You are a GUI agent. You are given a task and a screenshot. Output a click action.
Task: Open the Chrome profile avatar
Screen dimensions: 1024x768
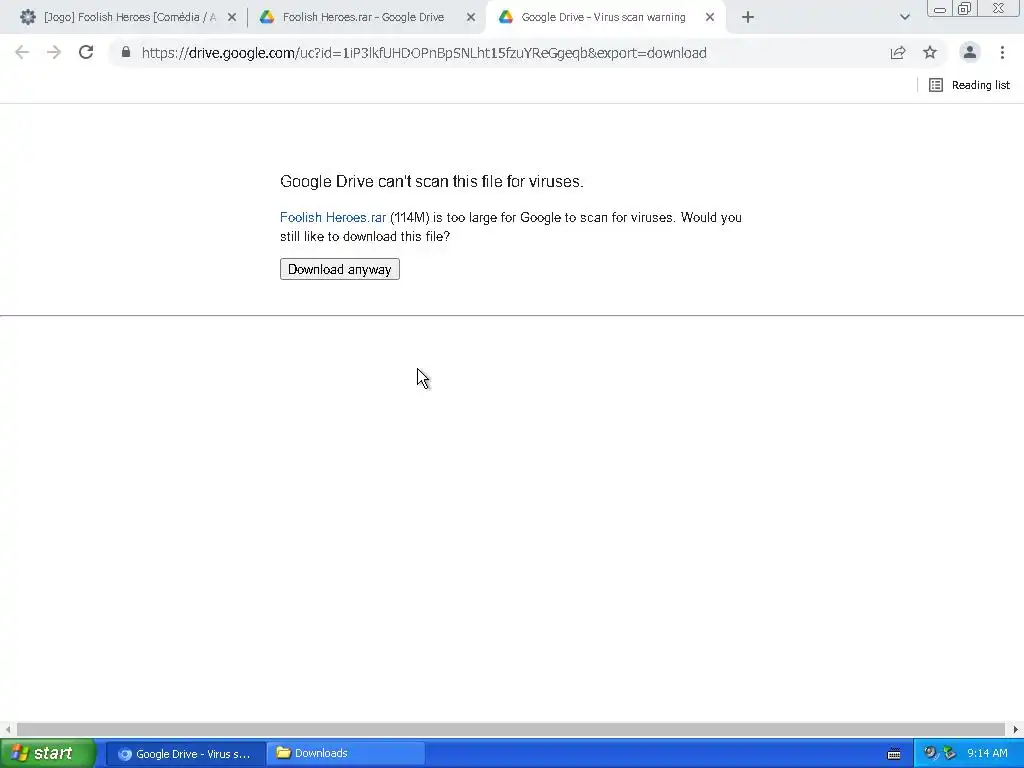970,52
